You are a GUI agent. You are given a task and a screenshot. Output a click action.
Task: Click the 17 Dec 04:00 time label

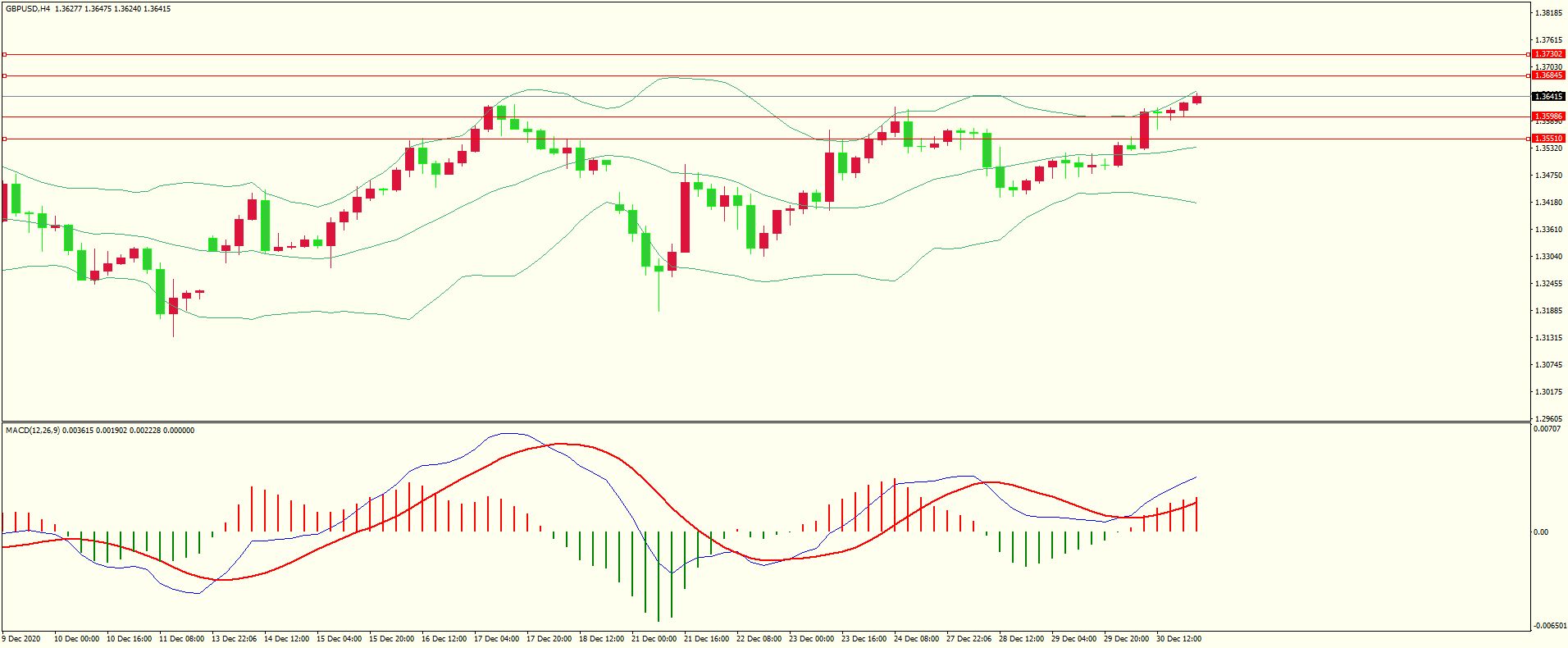coord(496,639)
